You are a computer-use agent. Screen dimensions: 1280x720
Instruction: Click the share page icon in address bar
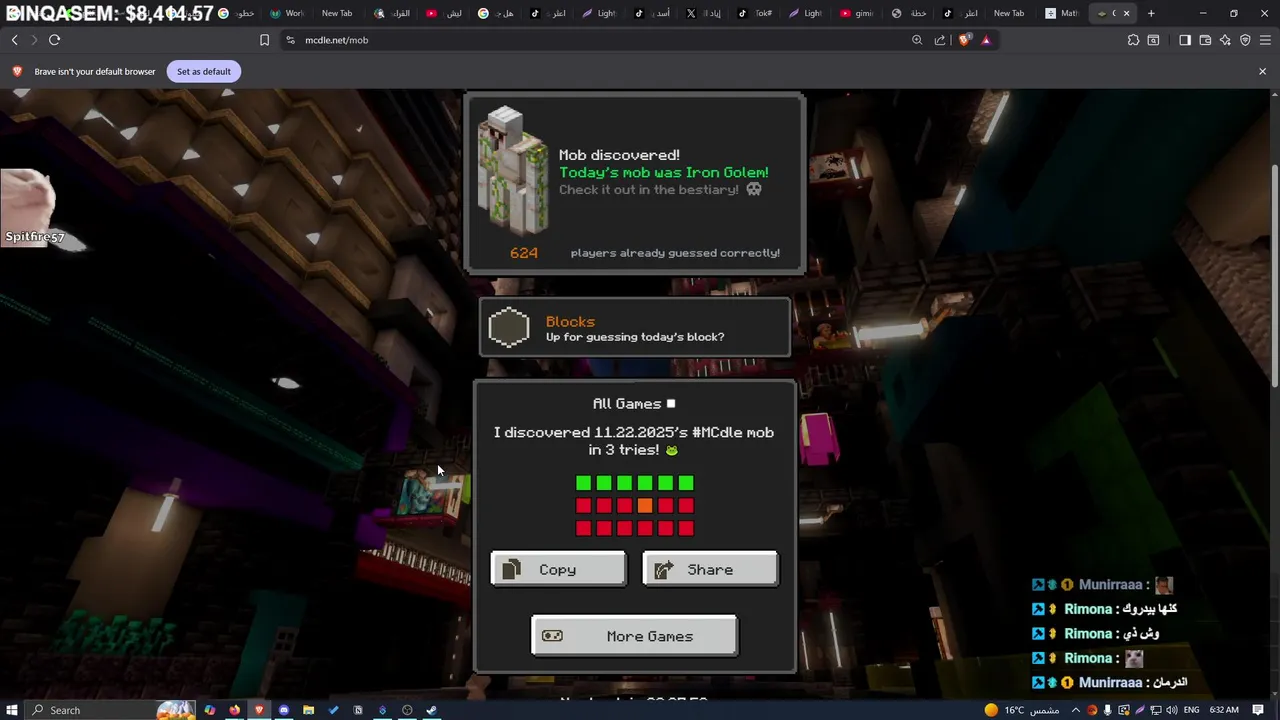940,40
